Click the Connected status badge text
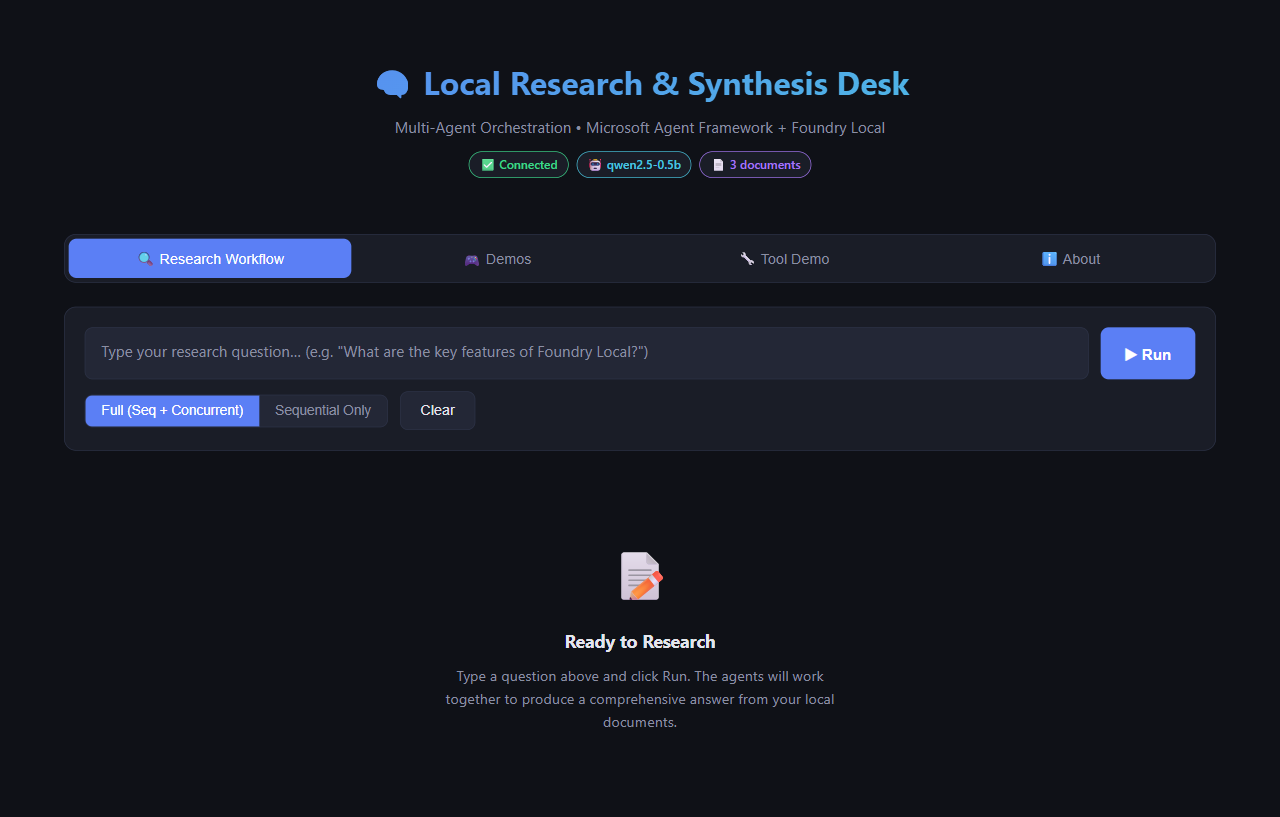This screenshot has height=817, width=1280. click(x=528, y=165)
